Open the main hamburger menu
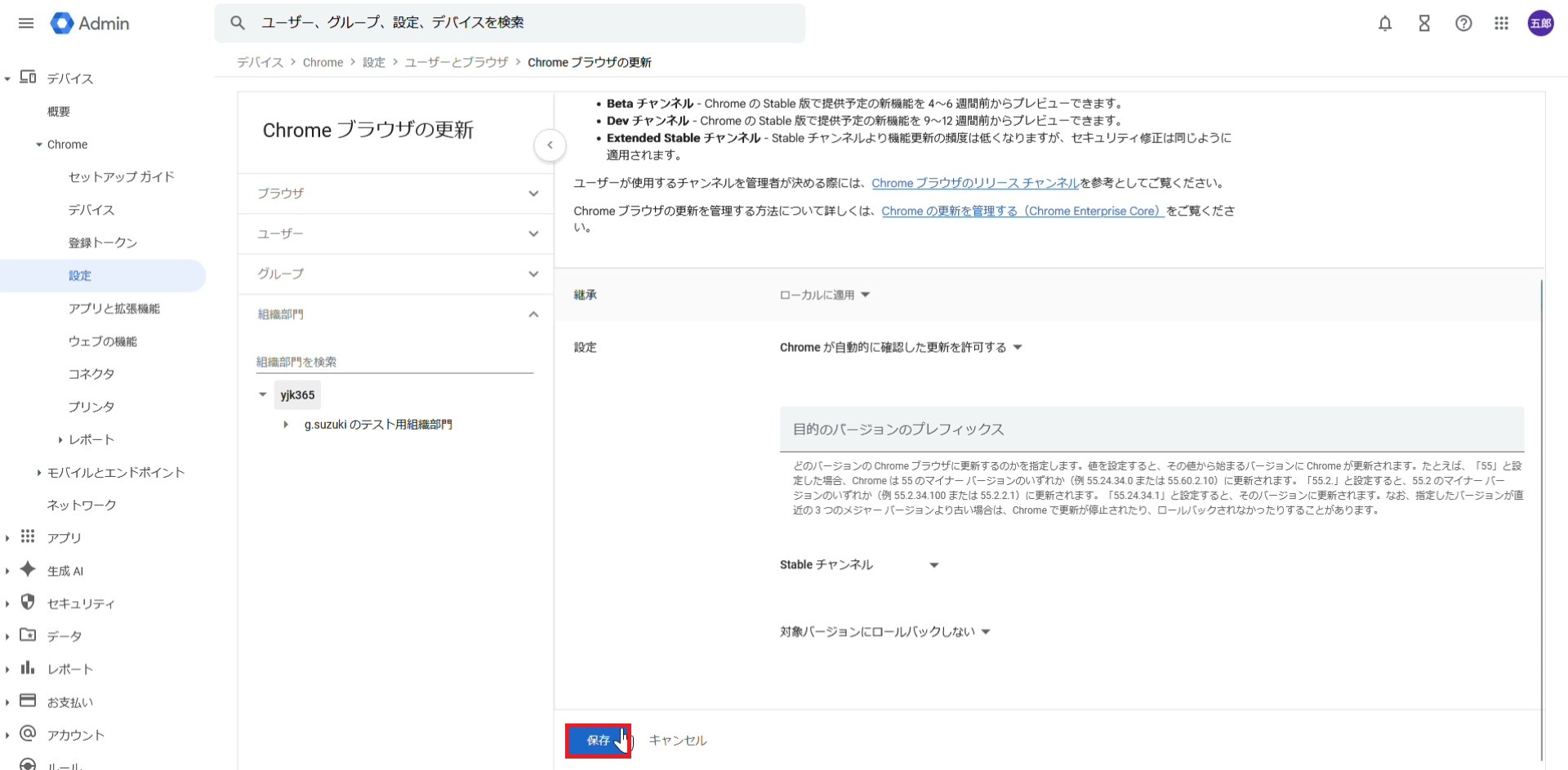1568x770 pixels. point(26,23)
